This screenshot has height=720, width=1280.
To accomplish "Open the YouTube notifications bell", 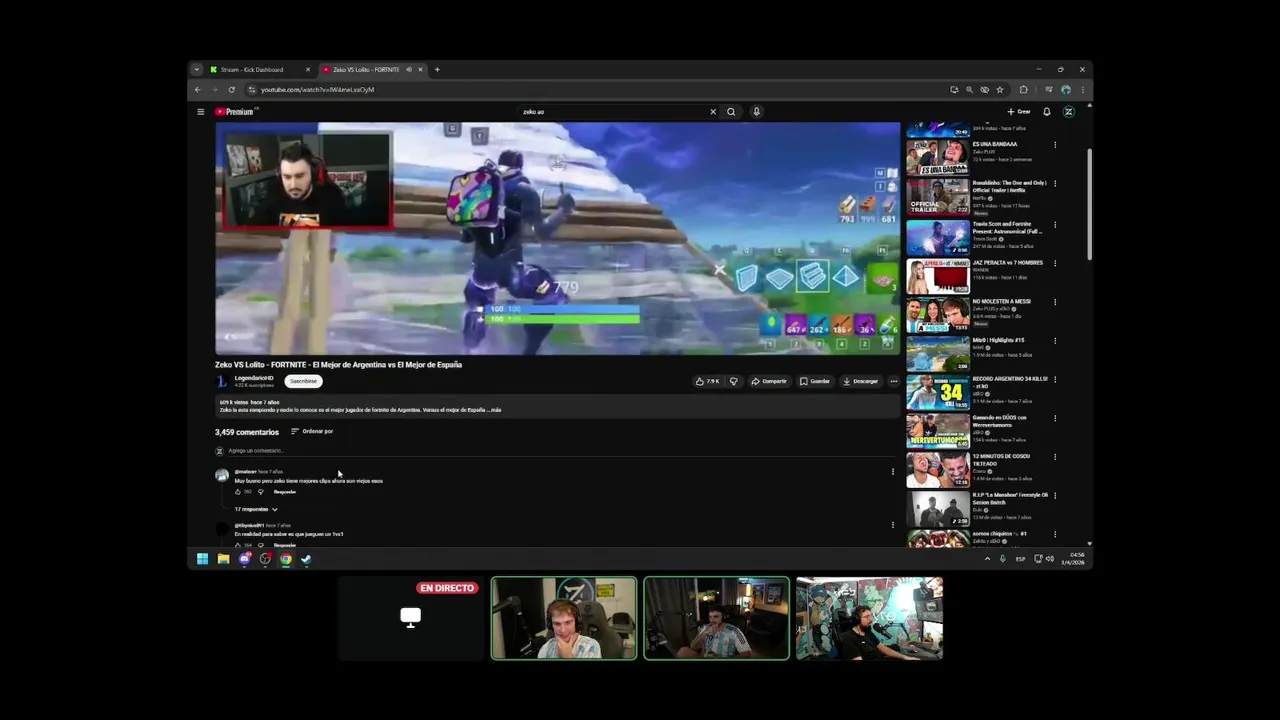I will click(1047, 112).
